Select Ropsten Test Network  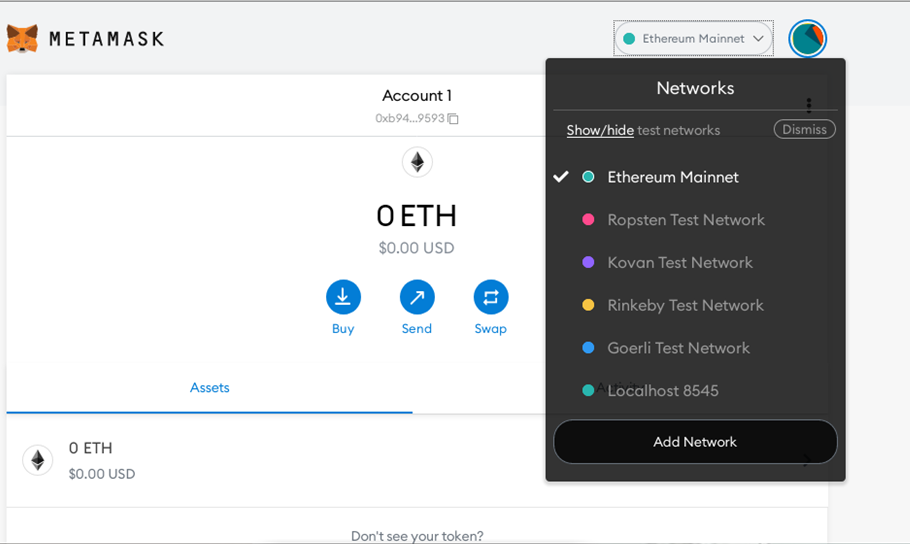695,219
